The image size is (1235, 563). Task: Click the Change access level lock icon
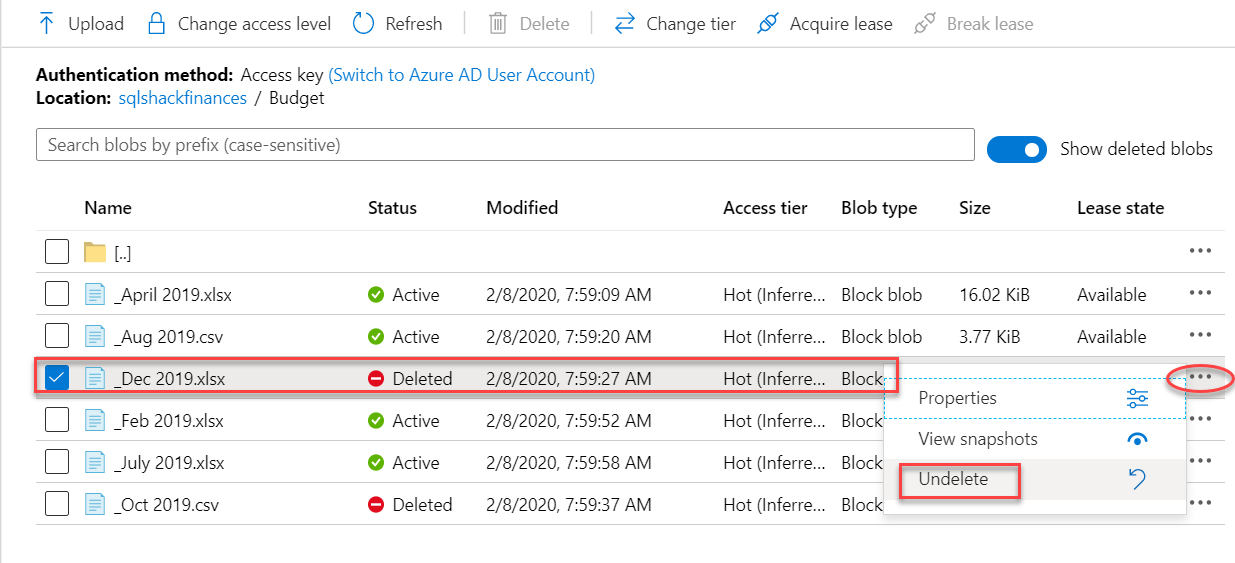[x=156, y=23]
